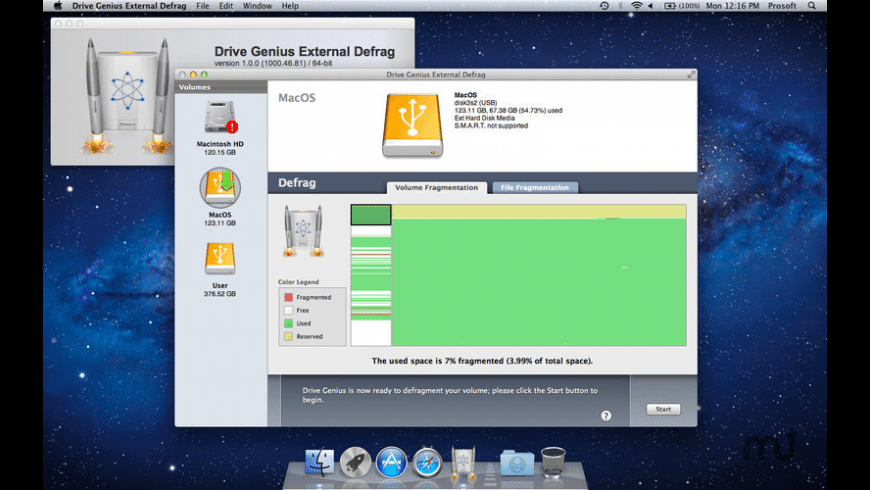Screen dimensions: 870x490
Task: Click the '123.11 GB, 67.38 GB (54.73%) used' line
Action: click(508, 110)
